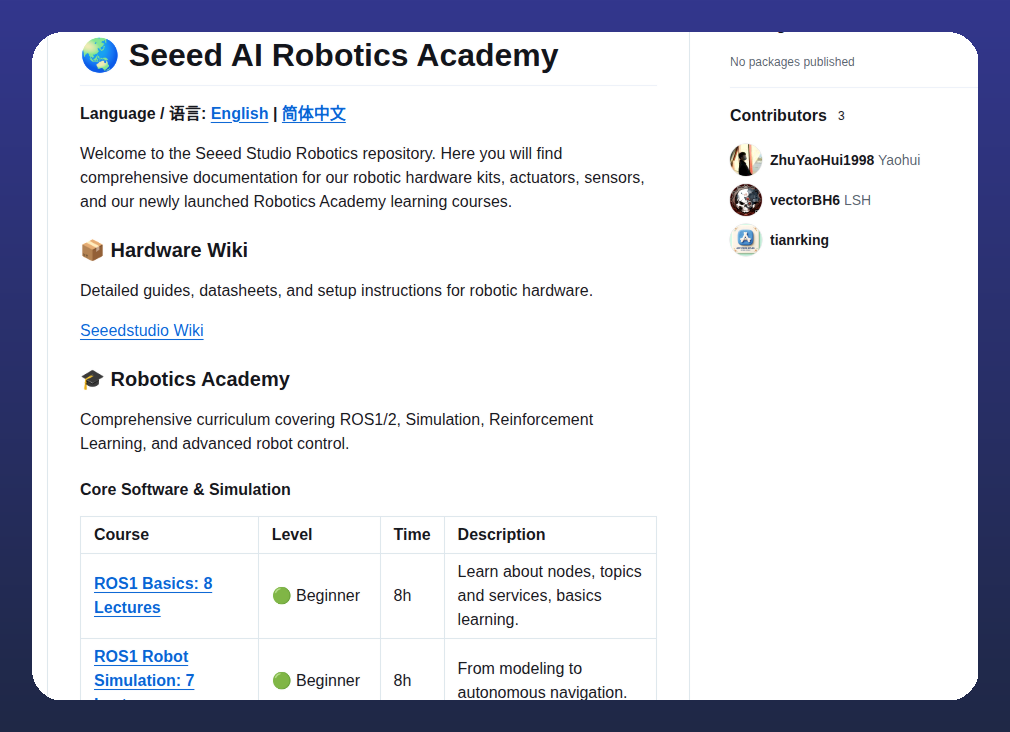Click 8h time in ROS1 Basics row
Viewport: 1010px width, 732px height.
point(403,595)
